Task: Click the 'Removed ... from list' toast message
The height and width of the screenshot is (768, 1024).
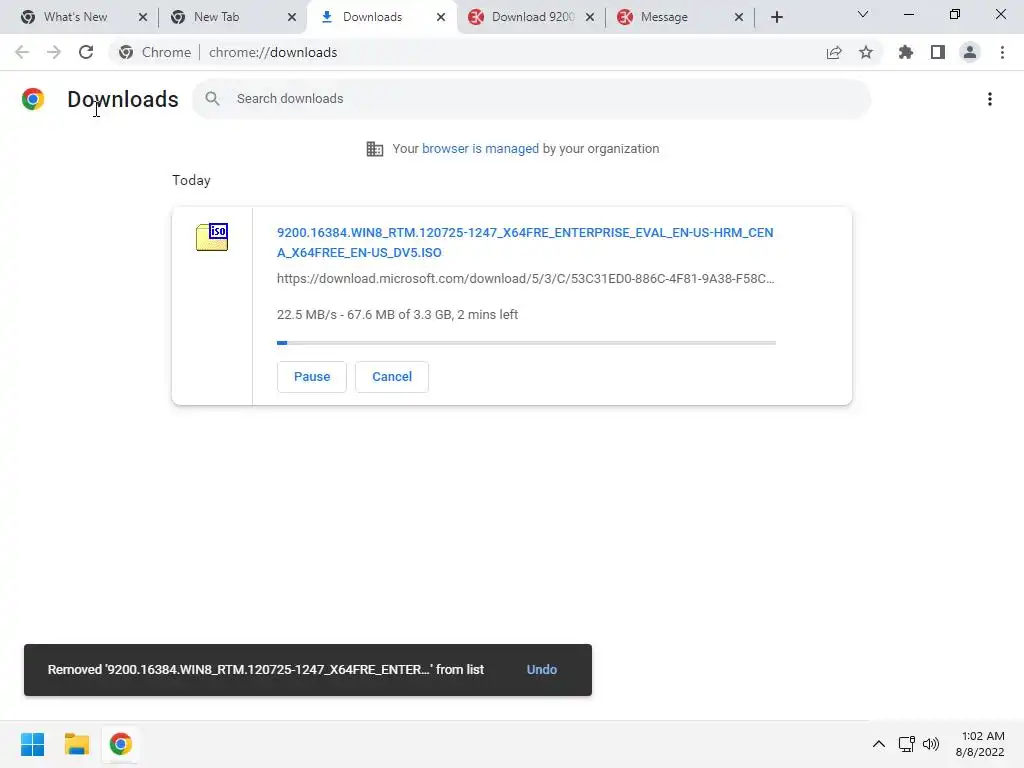Action: (x=266, y=669)
